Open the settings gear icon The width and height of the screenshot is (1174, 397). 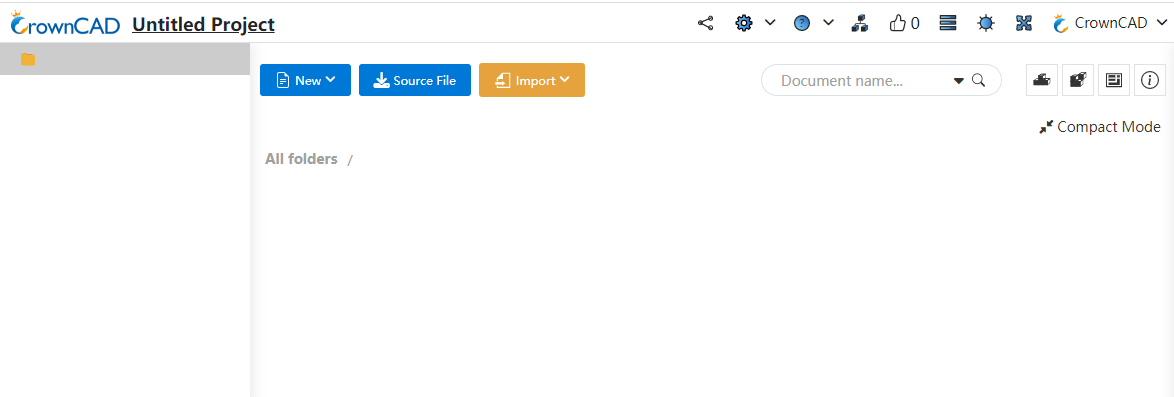tap(743, 23)
